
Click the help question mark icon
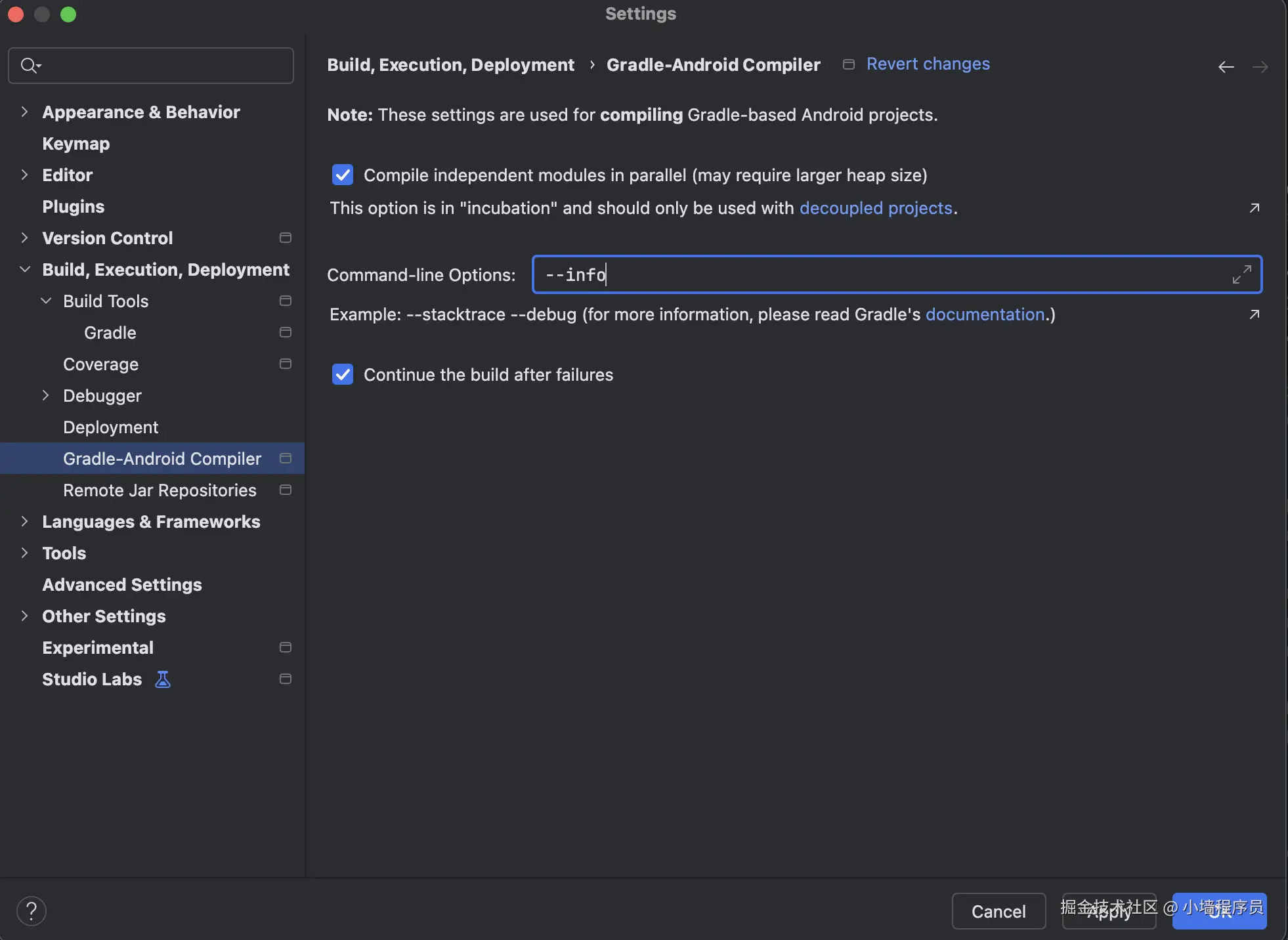31,910
